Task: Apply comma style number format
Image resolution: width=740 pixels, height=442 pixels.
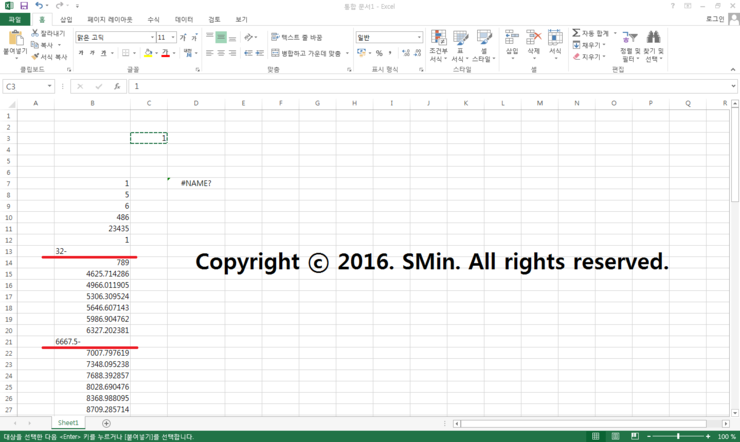Action: coord(390,53)
